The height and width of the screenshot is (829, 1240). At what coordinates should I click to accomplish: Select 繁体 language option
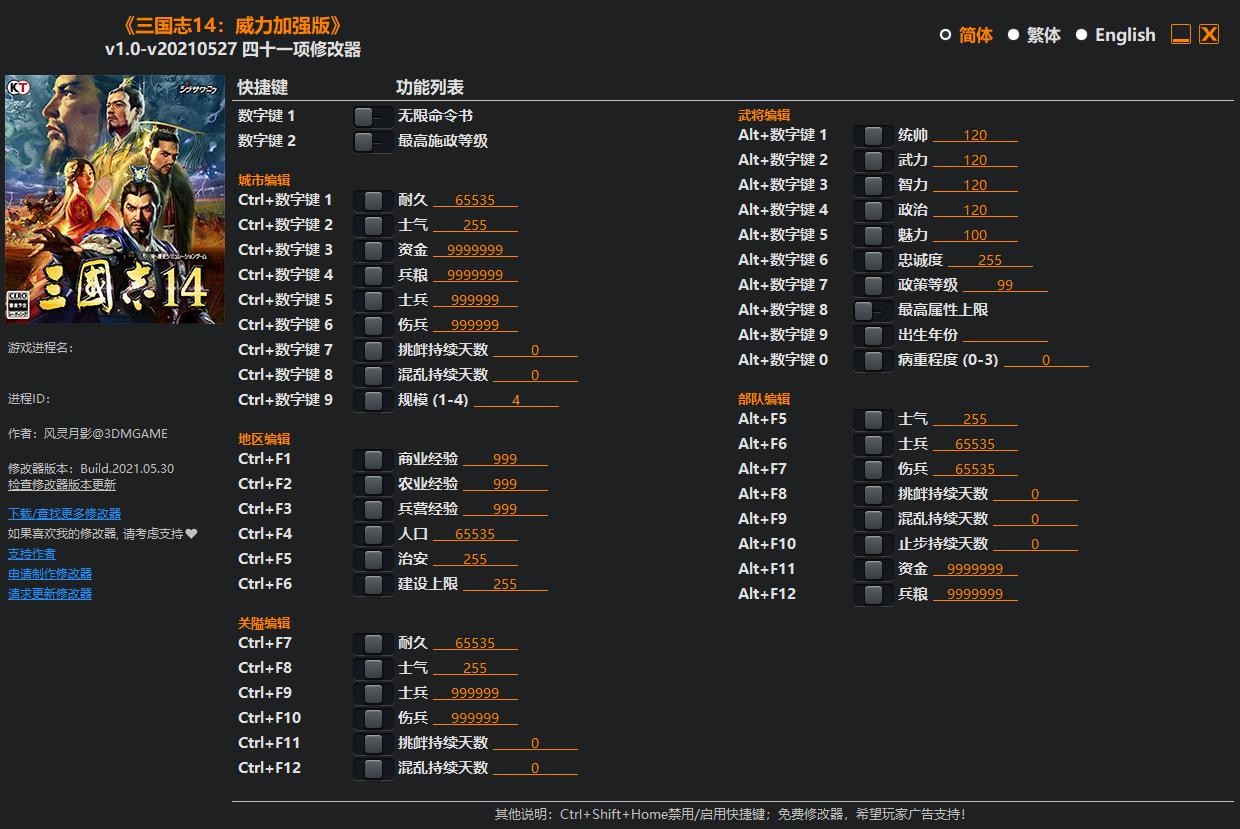coord(1034,35)
